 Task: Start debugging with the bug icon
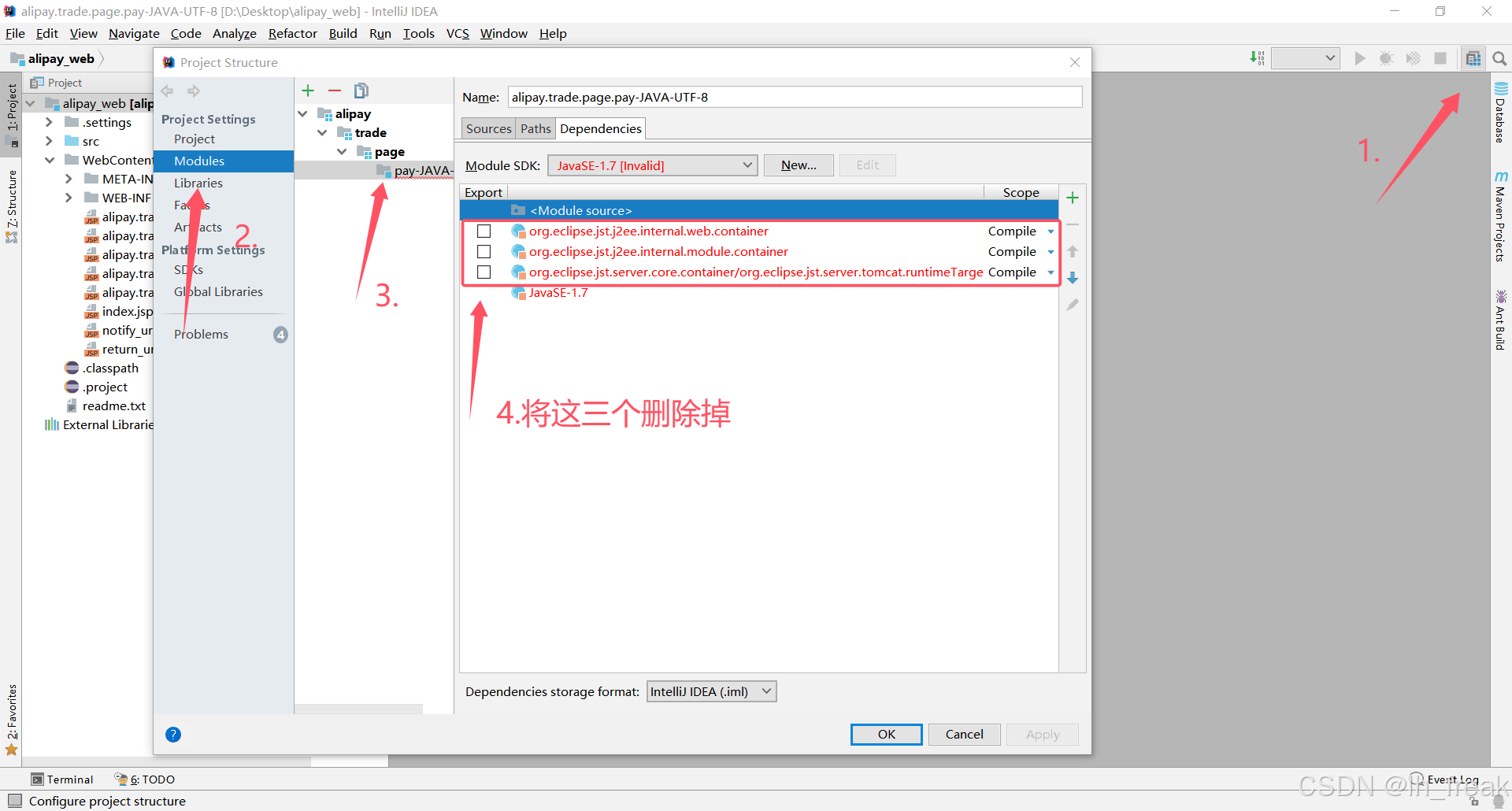(1387, 58)
